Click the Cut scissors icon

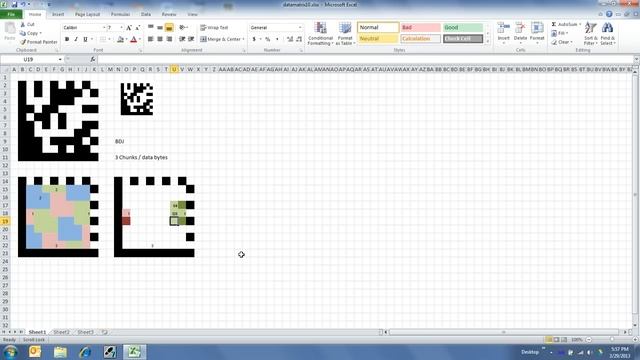[x=23, y=24]
